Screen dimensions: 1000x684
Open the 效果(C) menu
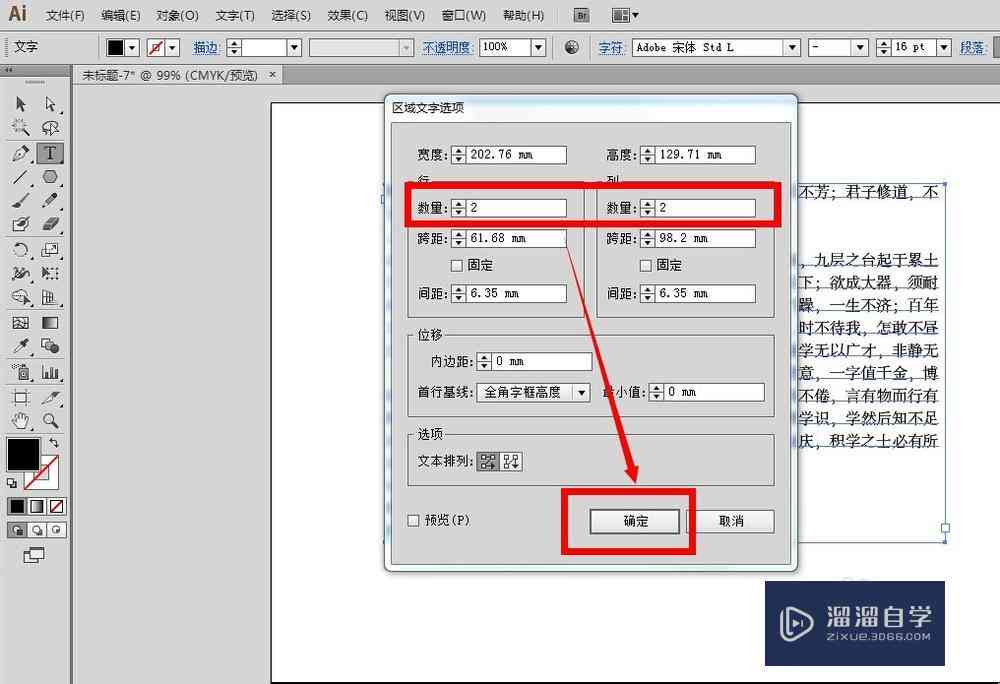coord(348,15)
